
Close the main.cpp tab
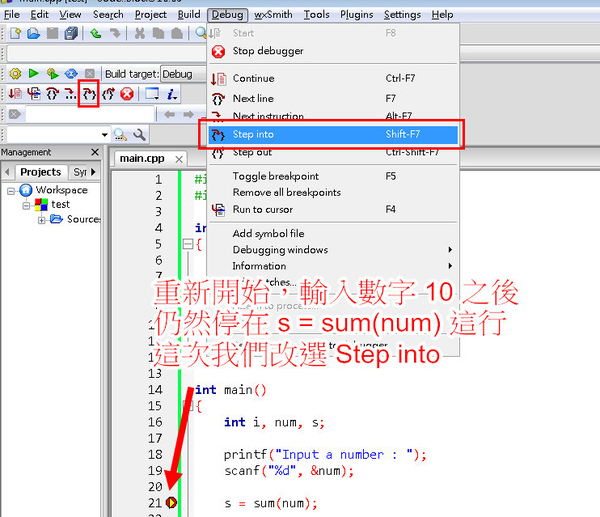point(179,159)
